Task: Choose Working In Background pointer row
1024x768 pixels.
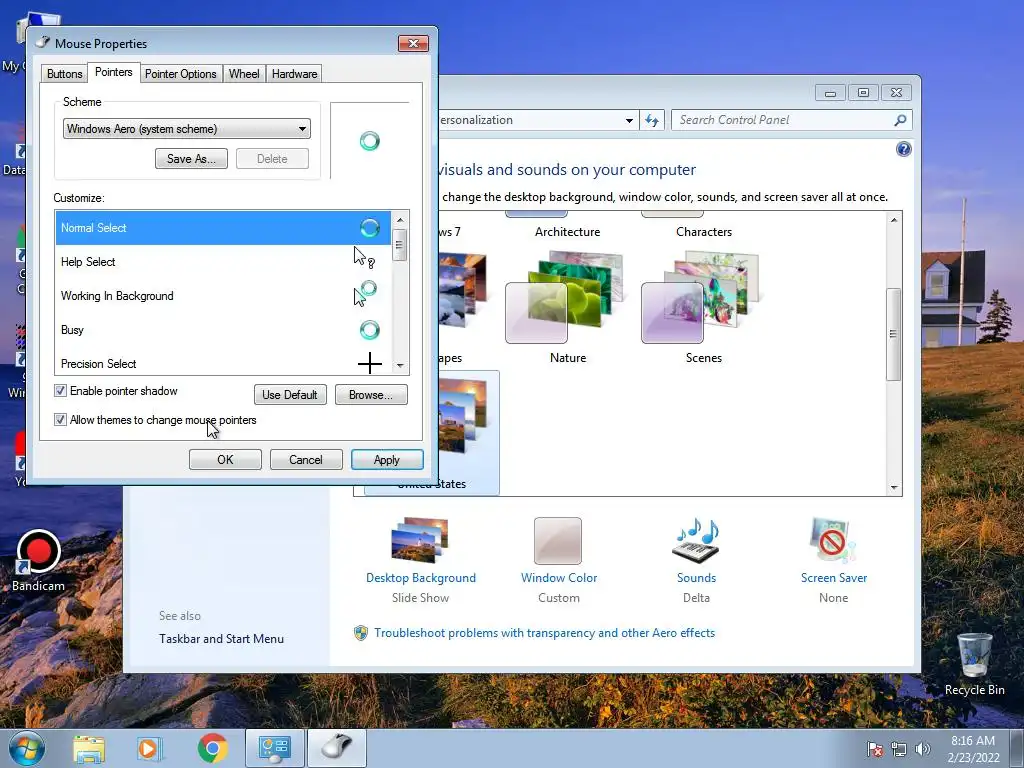Action: click(223, 296)
